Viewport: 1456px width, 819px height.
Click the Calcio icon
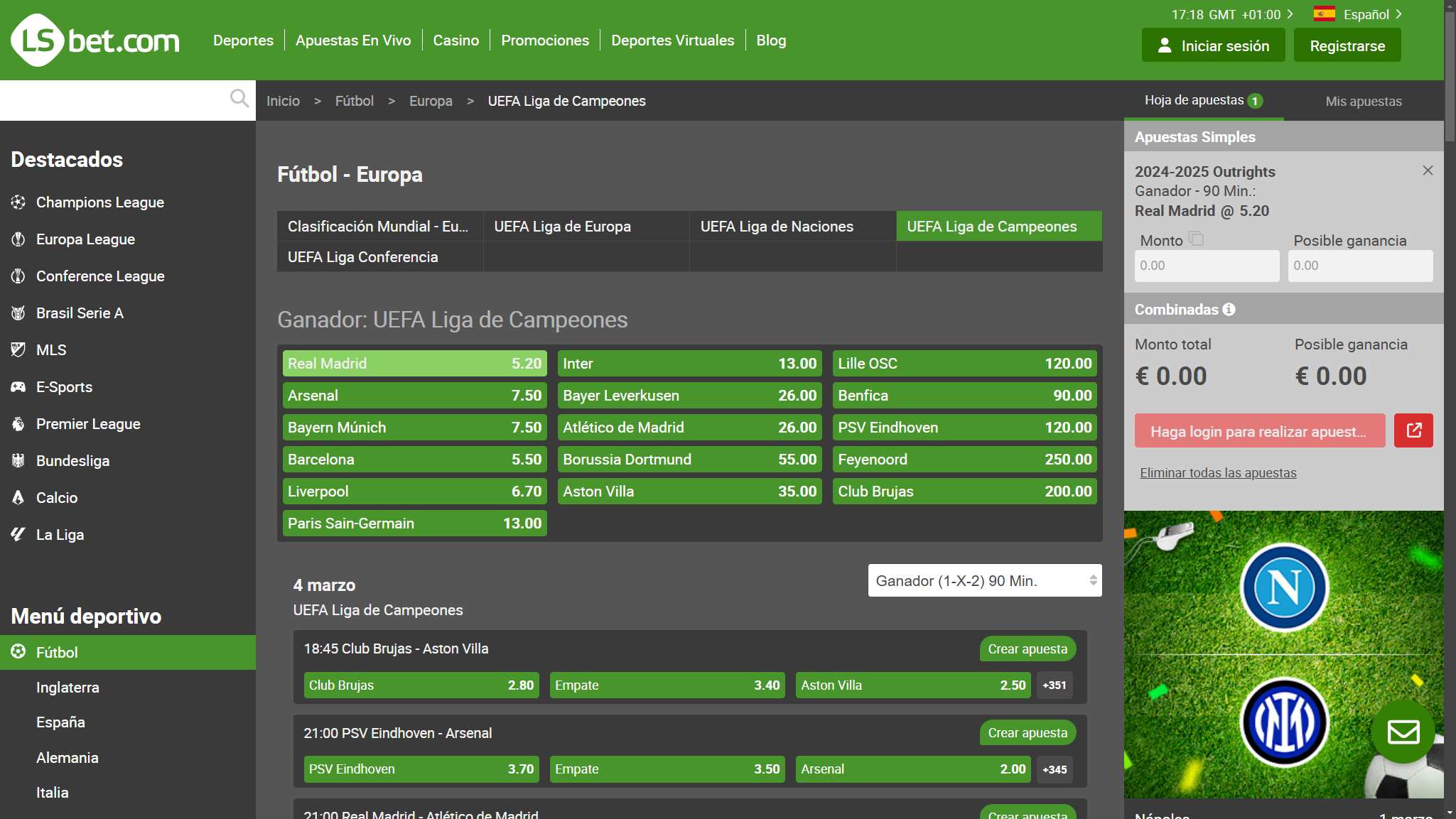point(18,498)
